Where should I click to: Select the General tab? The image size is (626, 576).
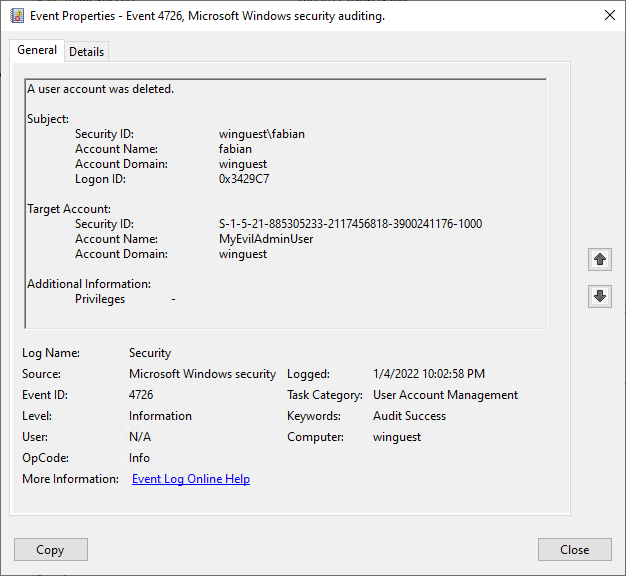coord(37,51)
